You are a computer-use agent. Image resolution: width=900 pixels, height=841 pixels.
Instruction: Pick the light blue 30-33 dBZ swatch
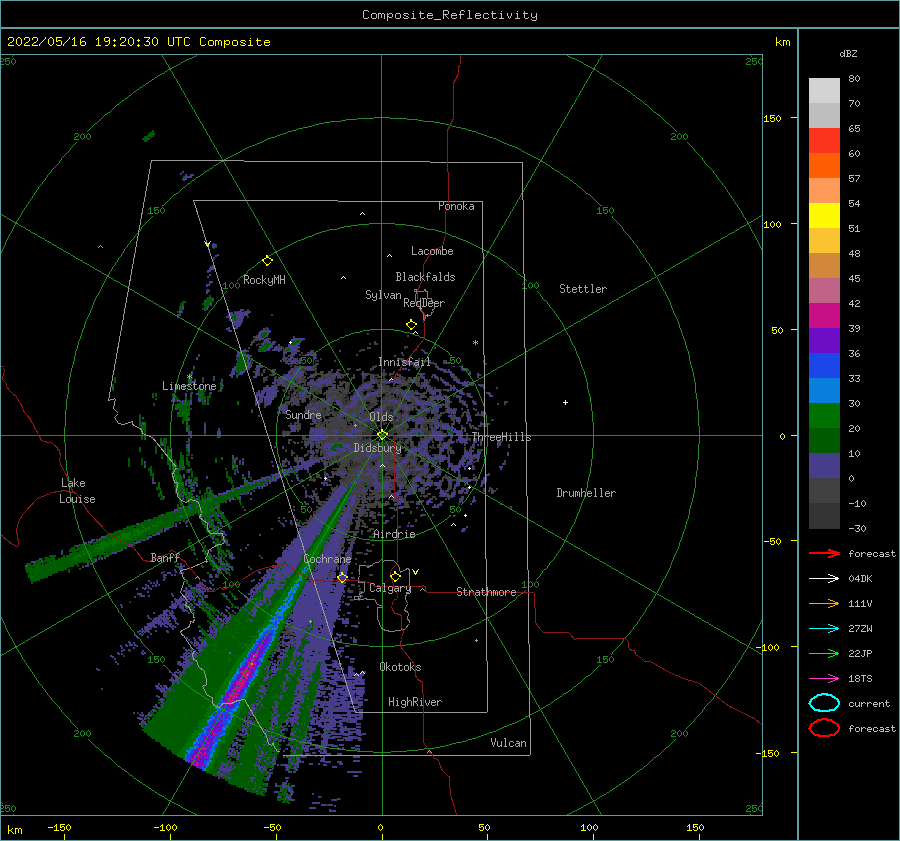click(824, 391)
